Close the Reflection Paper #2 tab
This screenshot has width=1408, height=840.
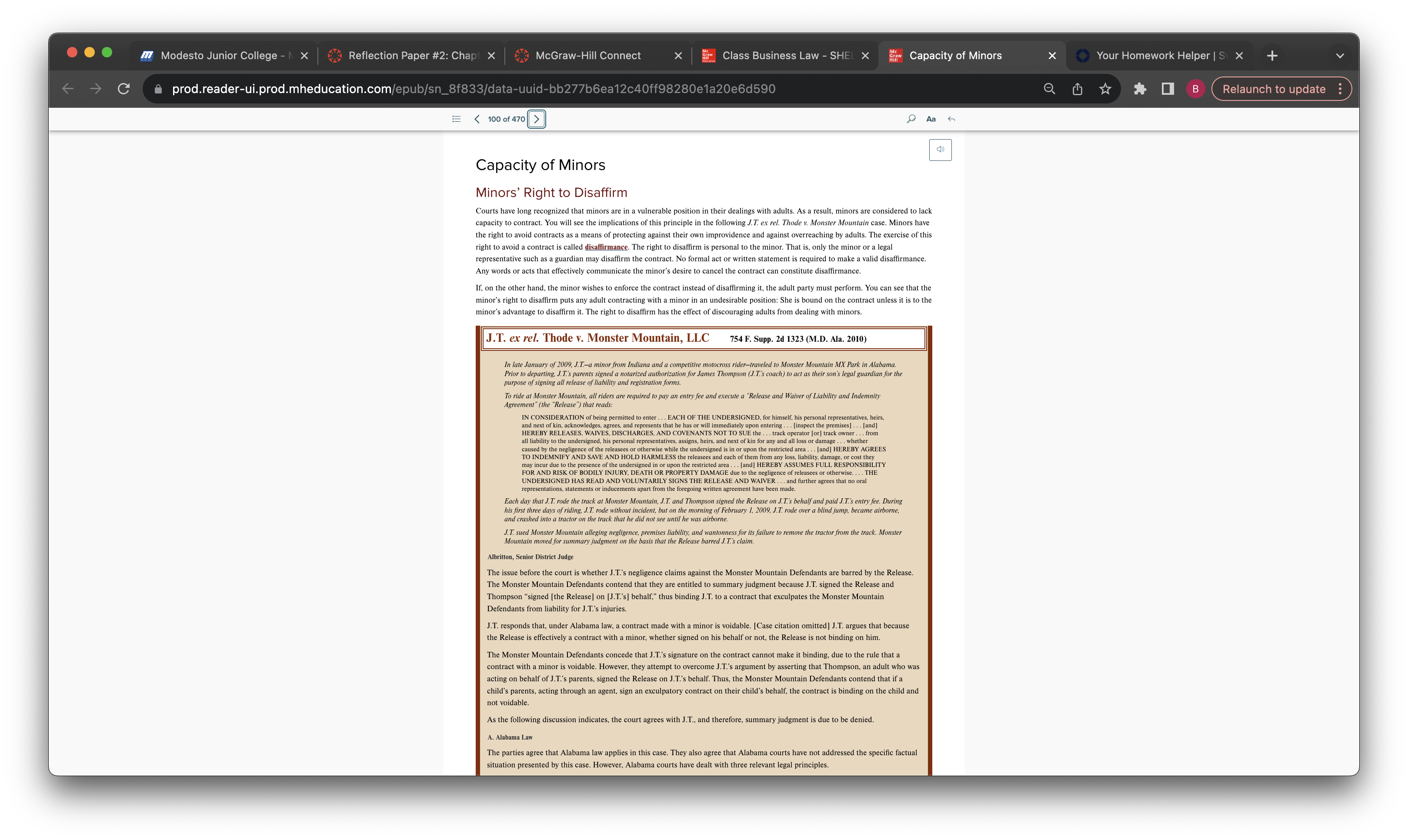tap(491, 56)
